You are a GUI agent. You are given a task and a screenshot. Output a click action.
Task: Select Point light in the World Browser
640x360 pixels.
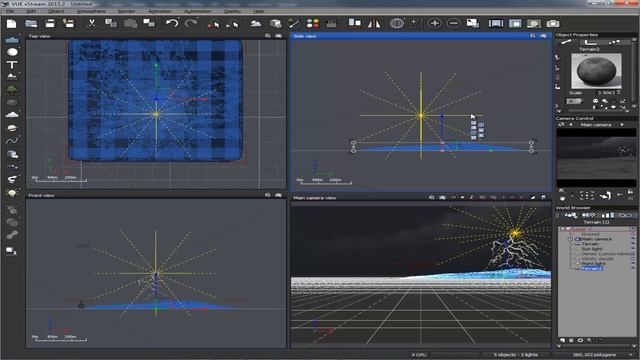593,264
